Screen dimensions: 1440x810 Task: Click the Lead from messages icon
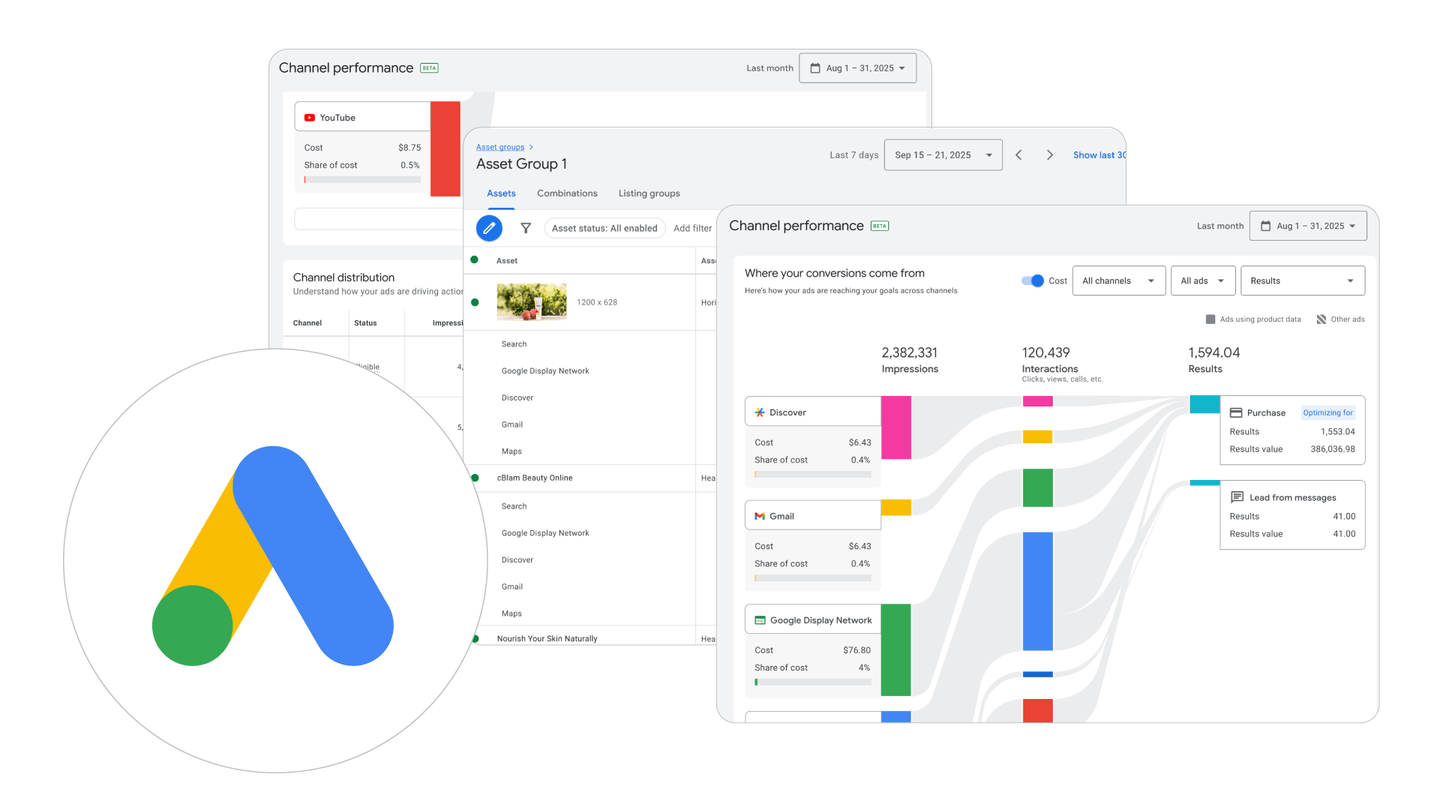point(1237,497)
